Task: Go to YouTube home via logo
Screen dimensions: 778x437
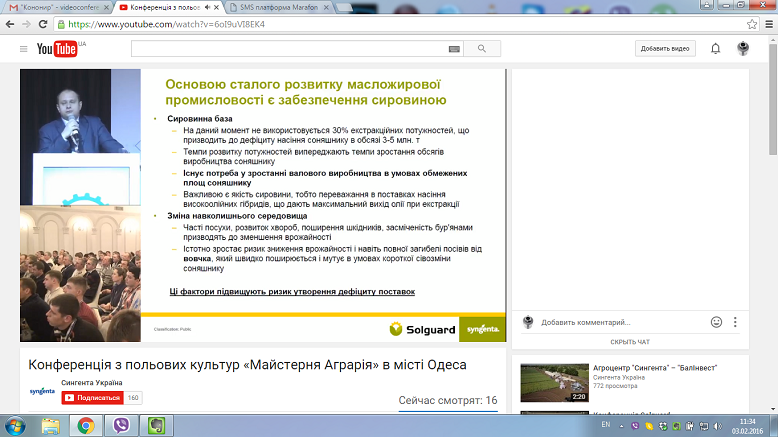Action: pyautogui.click(x=57, y=49)
